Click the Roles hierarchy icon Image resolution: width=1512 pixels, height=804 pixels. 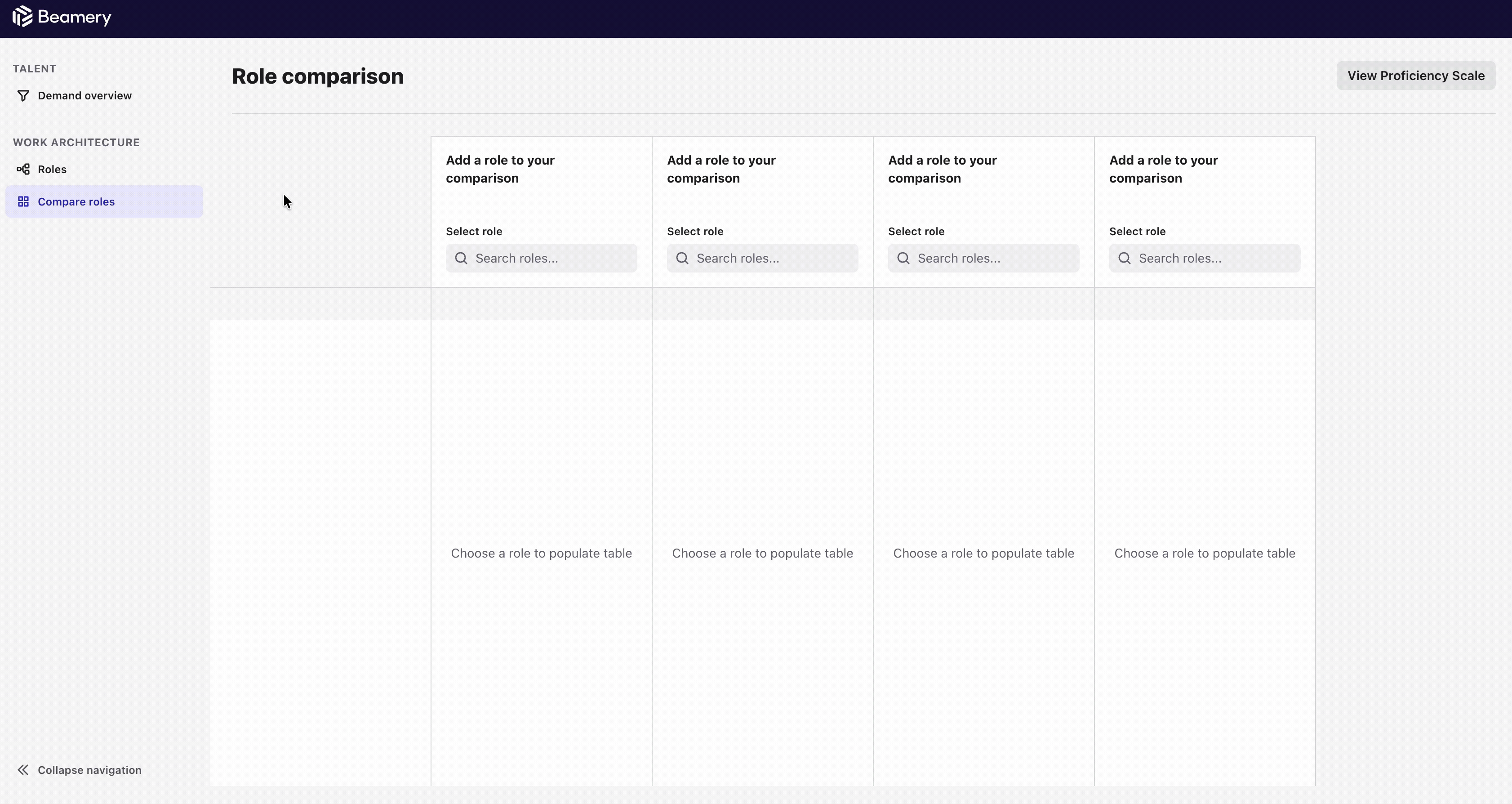(23, 169)
